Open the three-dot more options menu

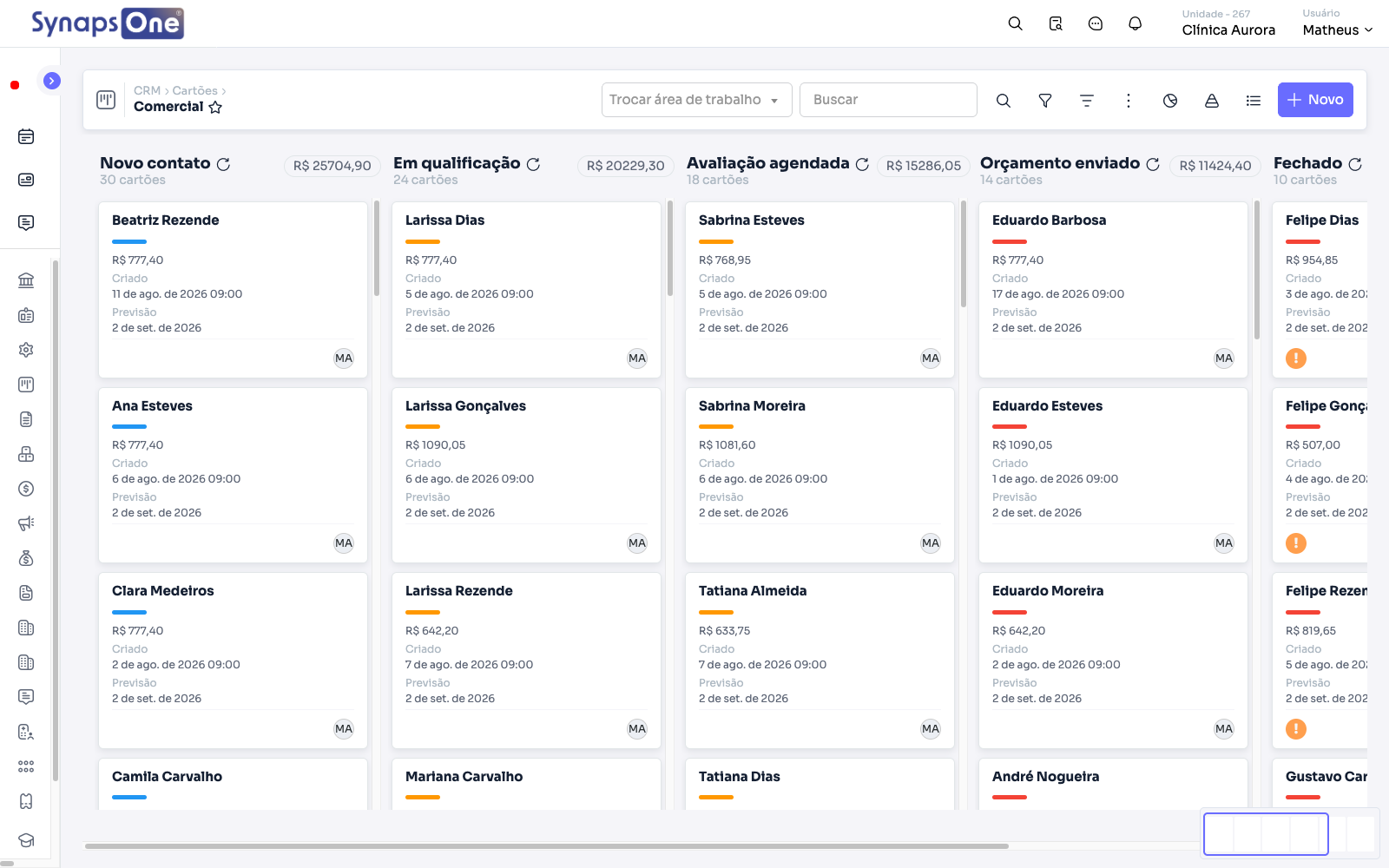point(1129,101)
